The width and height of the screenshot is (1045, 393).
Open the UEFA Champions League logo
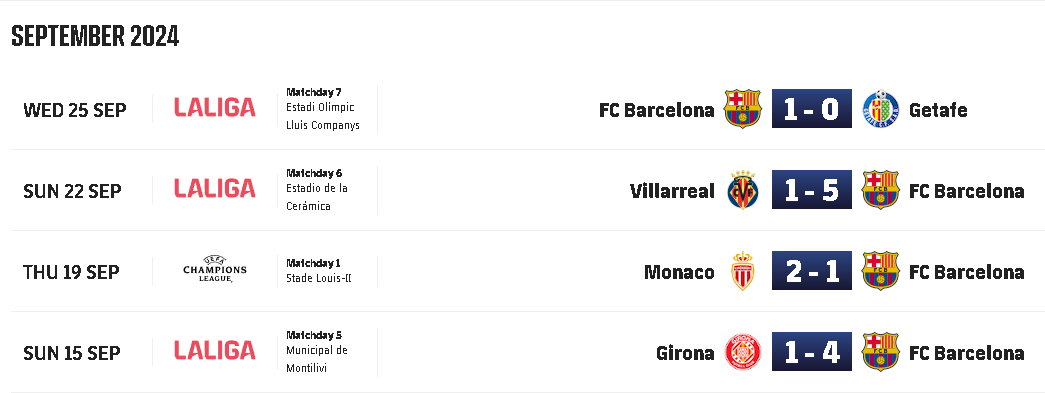(215, 269)
